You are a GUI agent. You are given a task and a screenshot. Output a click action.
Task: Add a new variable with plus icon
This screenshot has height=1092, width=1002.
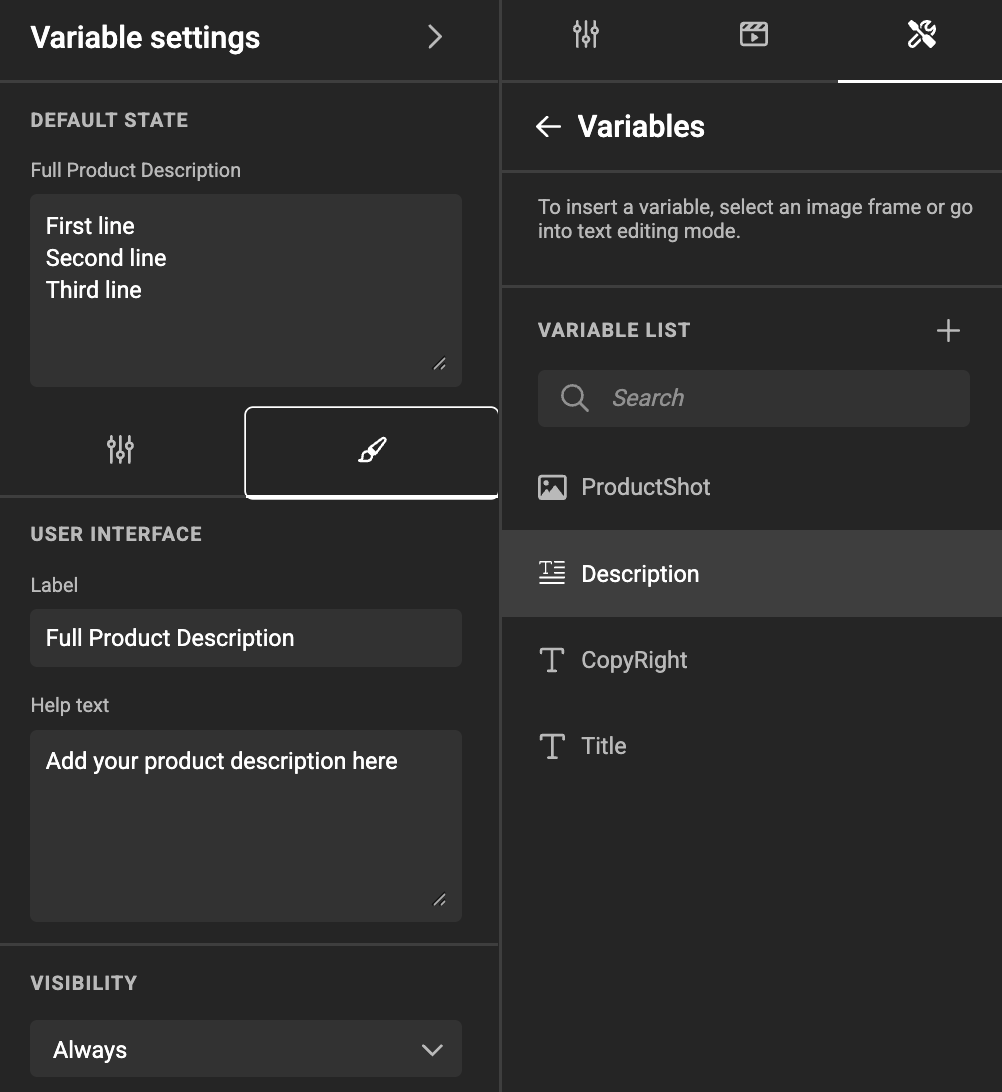click(x=948, y=330)
